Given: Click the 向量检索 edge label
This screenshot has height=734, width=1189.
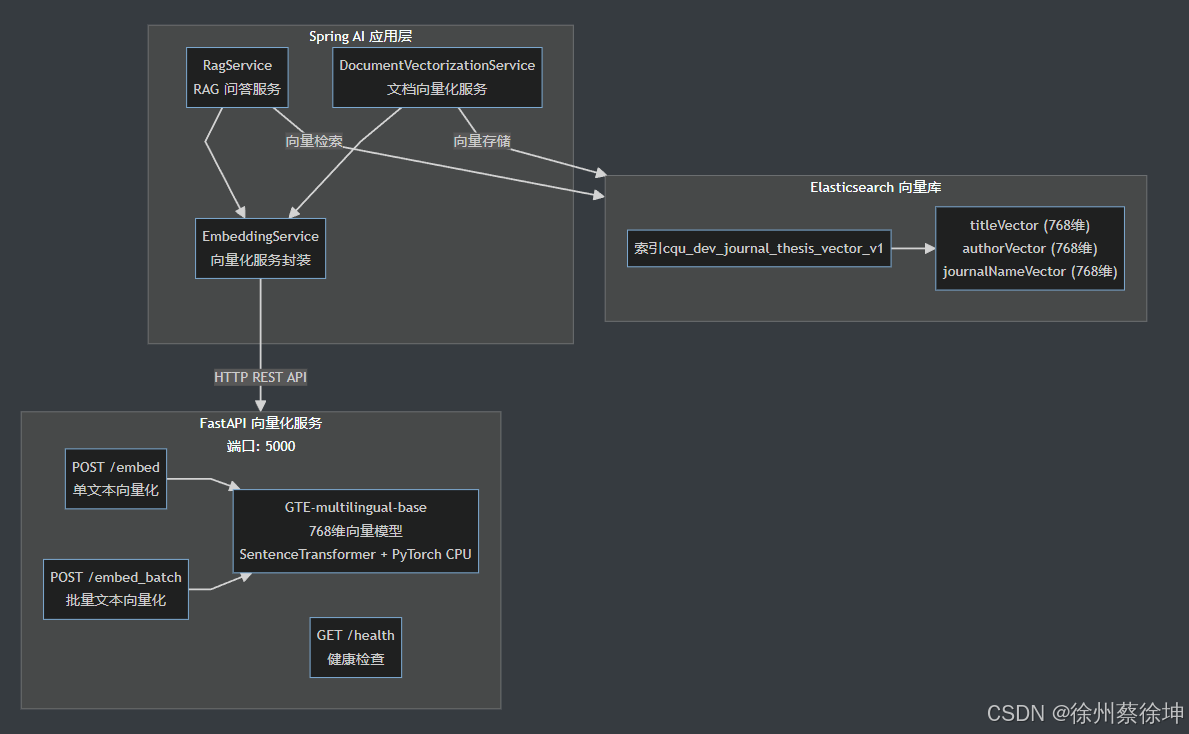Looking at the screenshot, I should pyautogui.click(x=314, y=141).
